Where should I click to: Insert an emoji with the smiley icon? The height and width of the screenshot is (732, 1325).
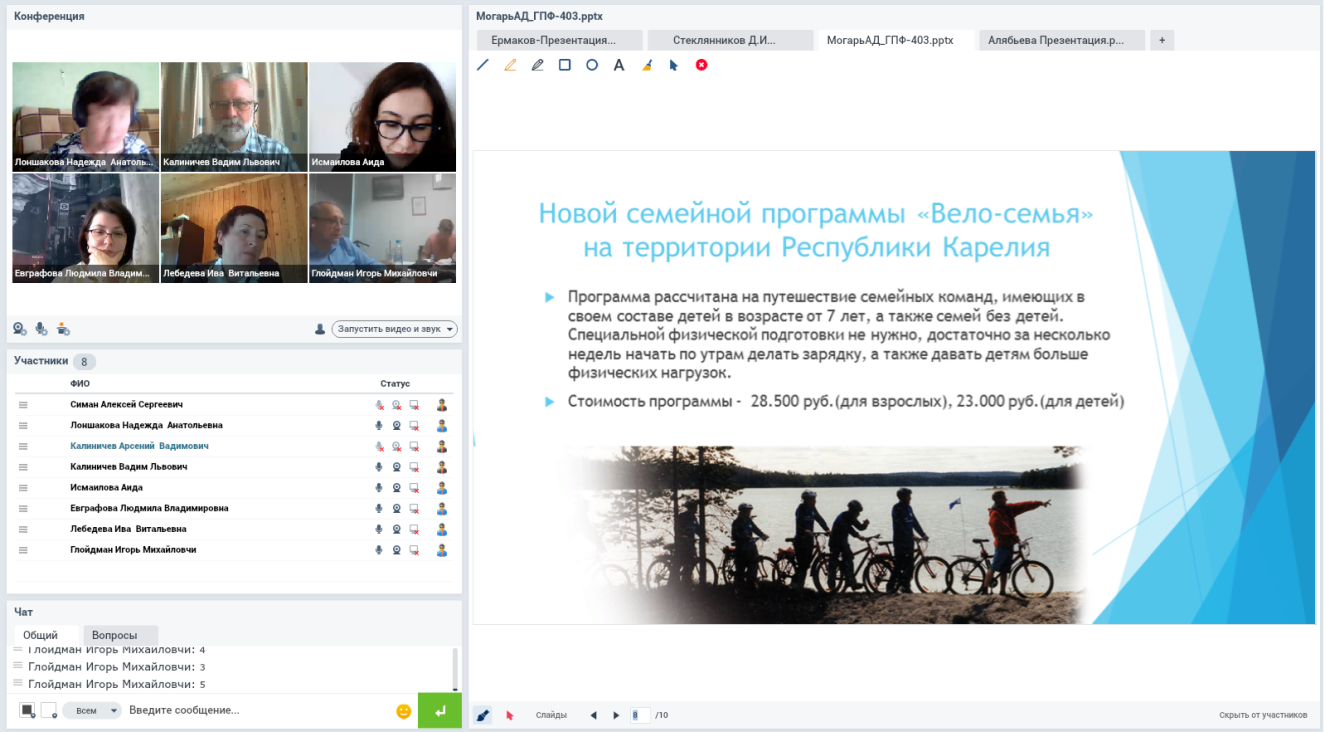click(404, 711)
